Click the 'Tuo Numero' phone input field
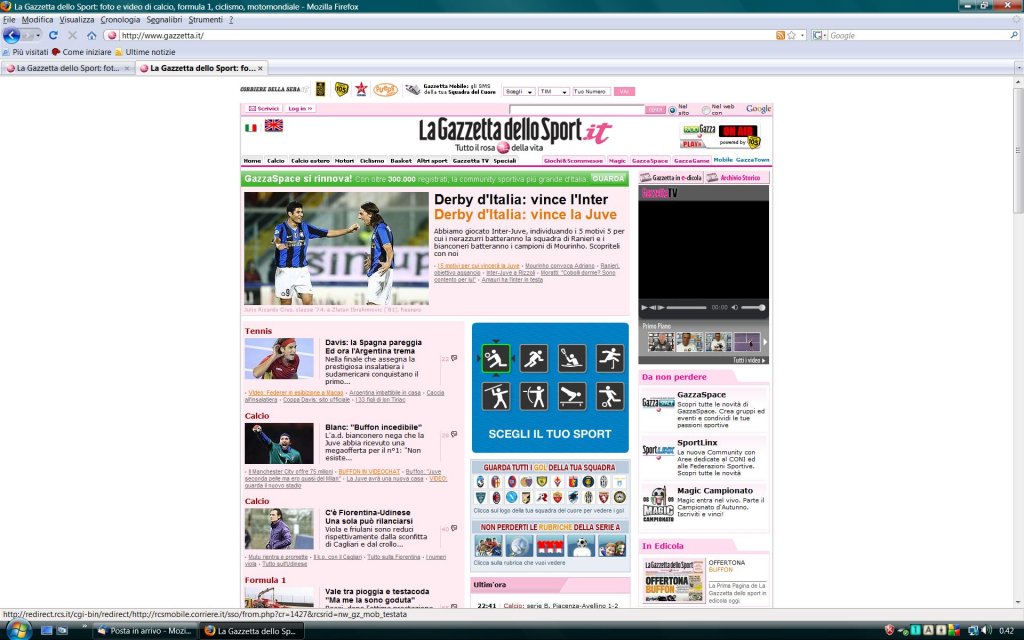Viewport: 1024px width, 640px height. tap(591, 91)
